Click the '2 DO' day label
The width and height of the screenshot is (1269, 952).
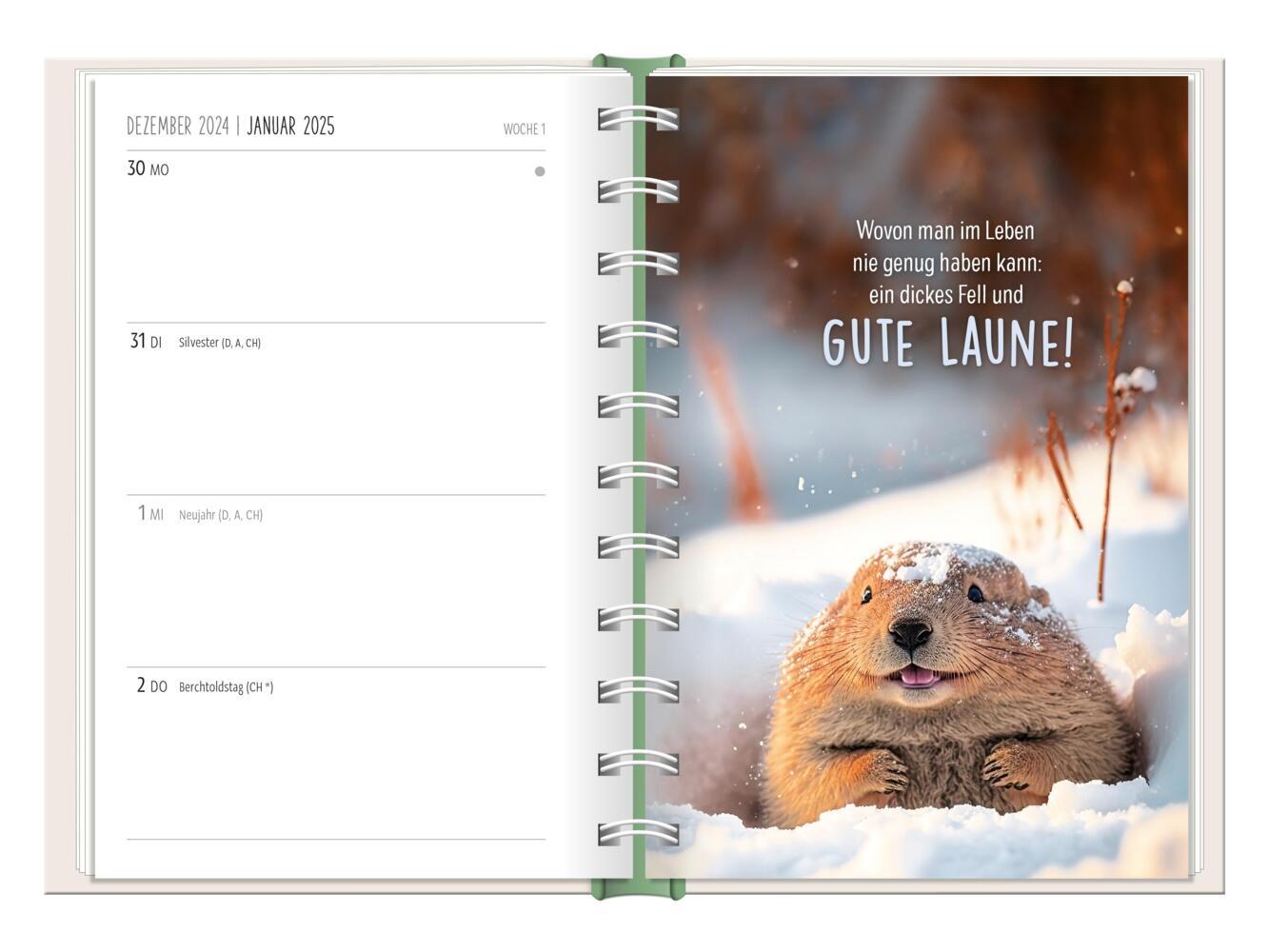click(x=151, y=685)
